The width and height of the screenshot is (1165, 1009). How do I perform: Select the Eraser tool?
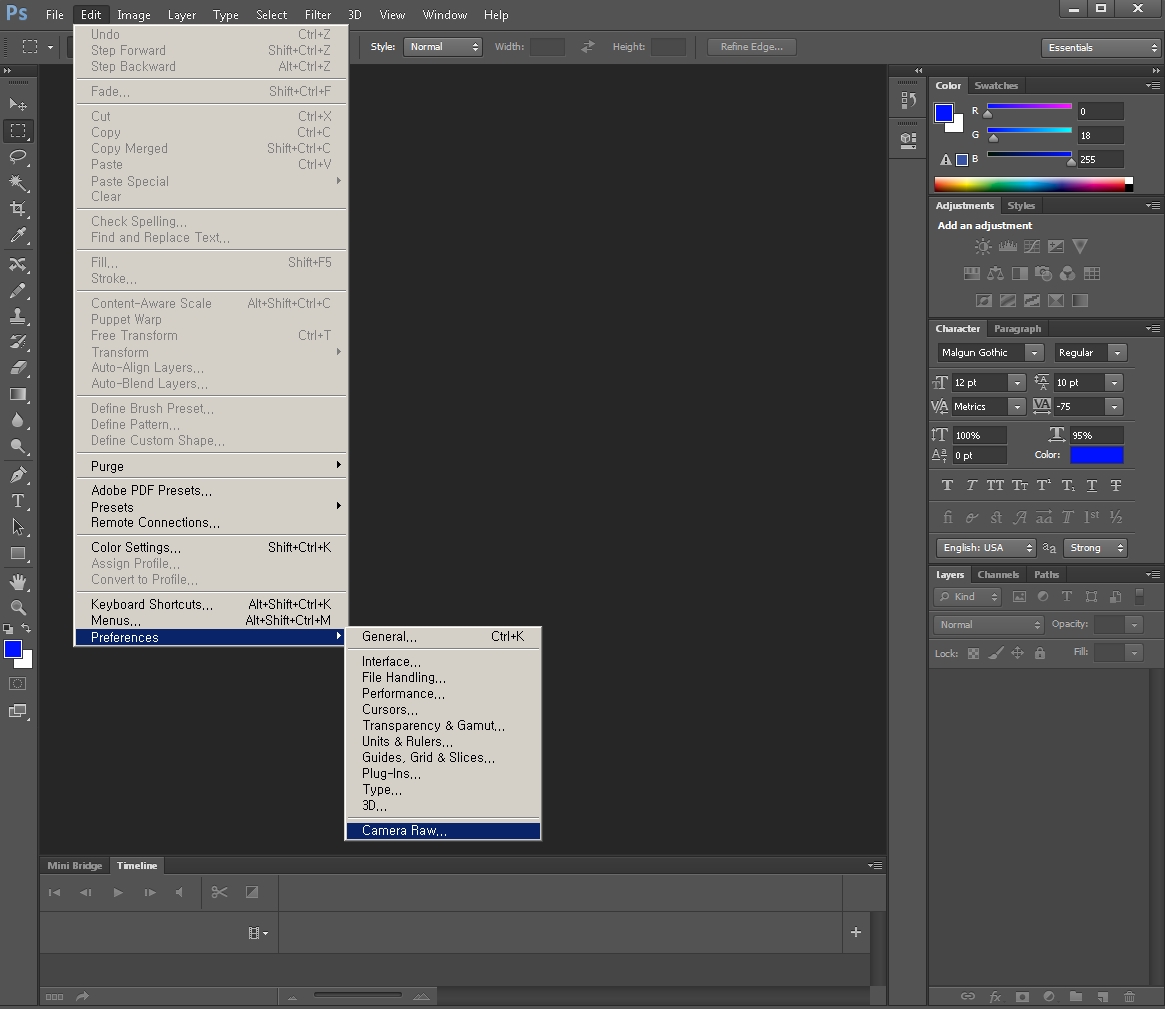point(18,368)
